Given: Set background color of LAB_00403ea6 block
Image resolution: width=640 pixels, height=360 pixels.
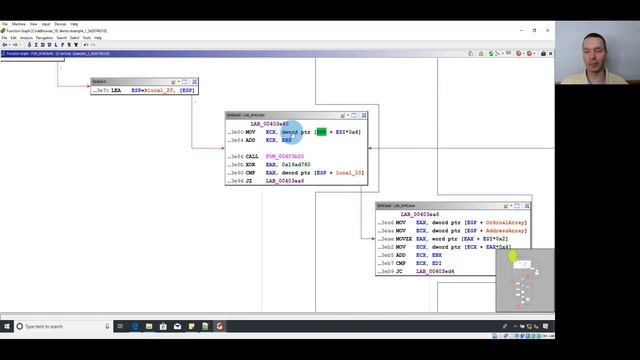Looking at the screenshot, I should 506,206.
